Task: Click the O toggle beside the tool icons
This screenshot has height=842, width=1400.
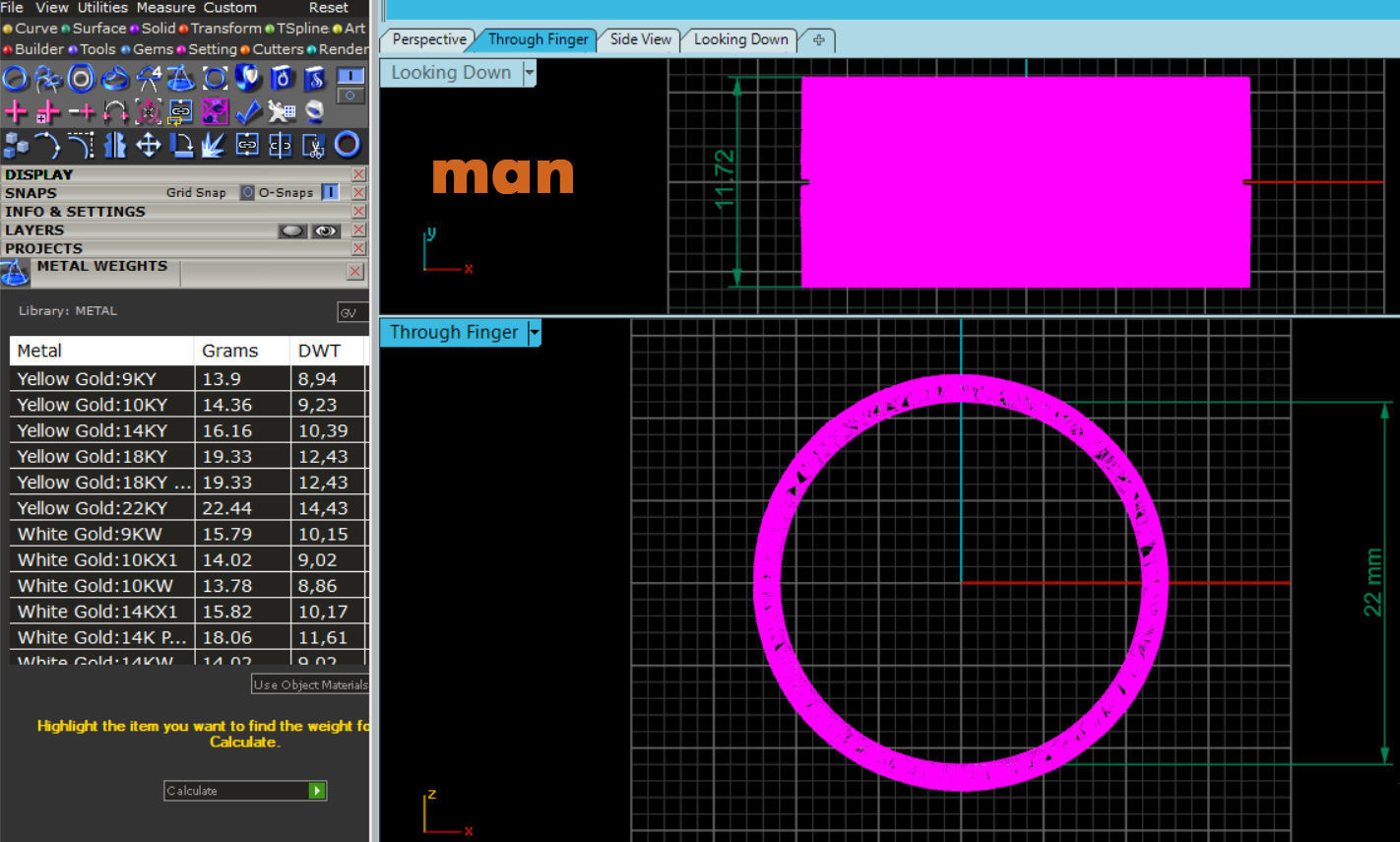Action: click(351, 96)
